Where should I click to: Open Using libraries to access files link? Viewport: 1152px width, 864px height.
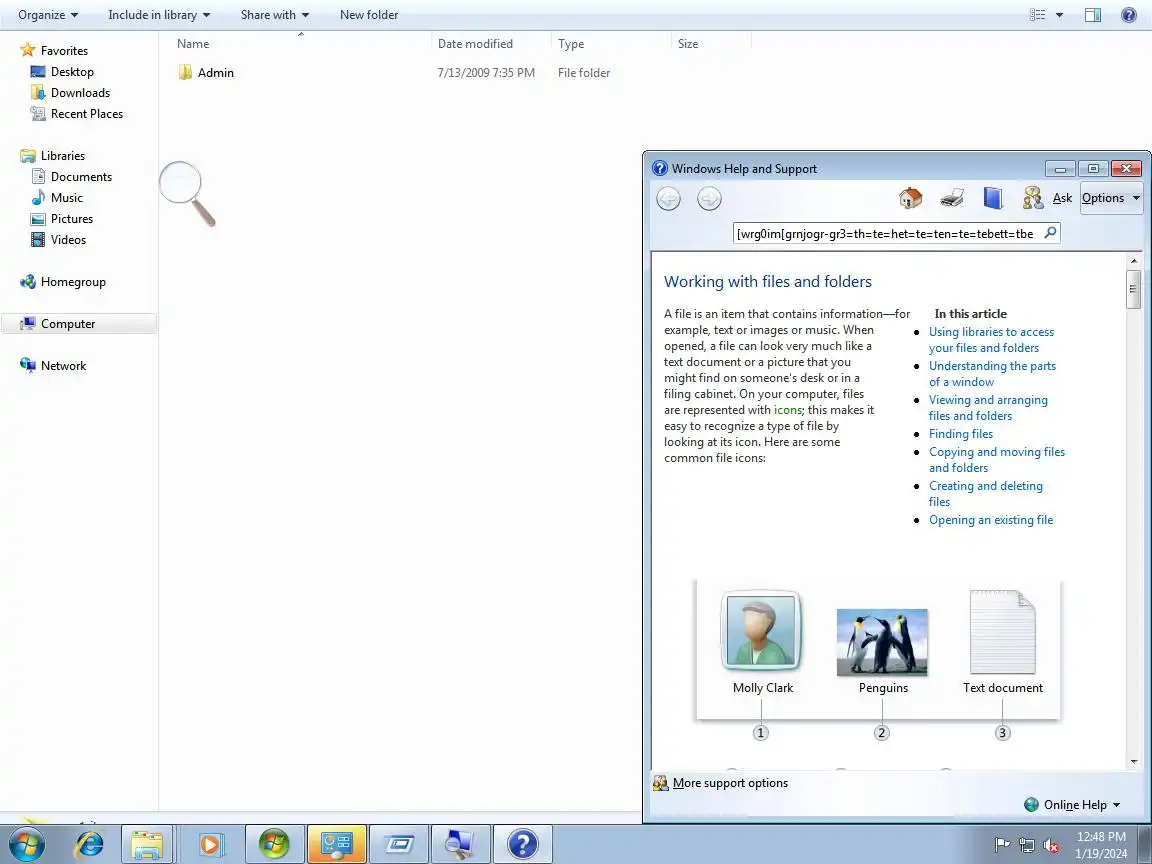pos(991,339)
